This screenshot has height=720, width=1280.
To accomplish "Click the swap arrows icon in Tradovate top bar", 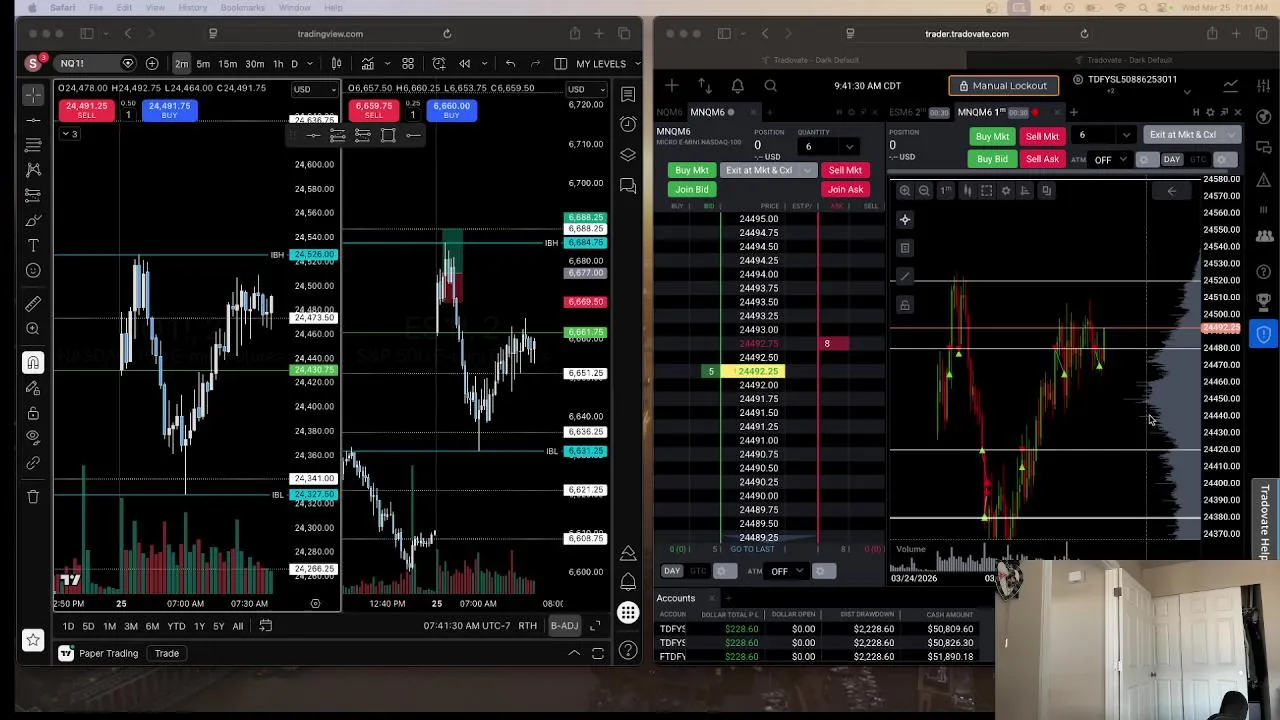I will 705,86.
